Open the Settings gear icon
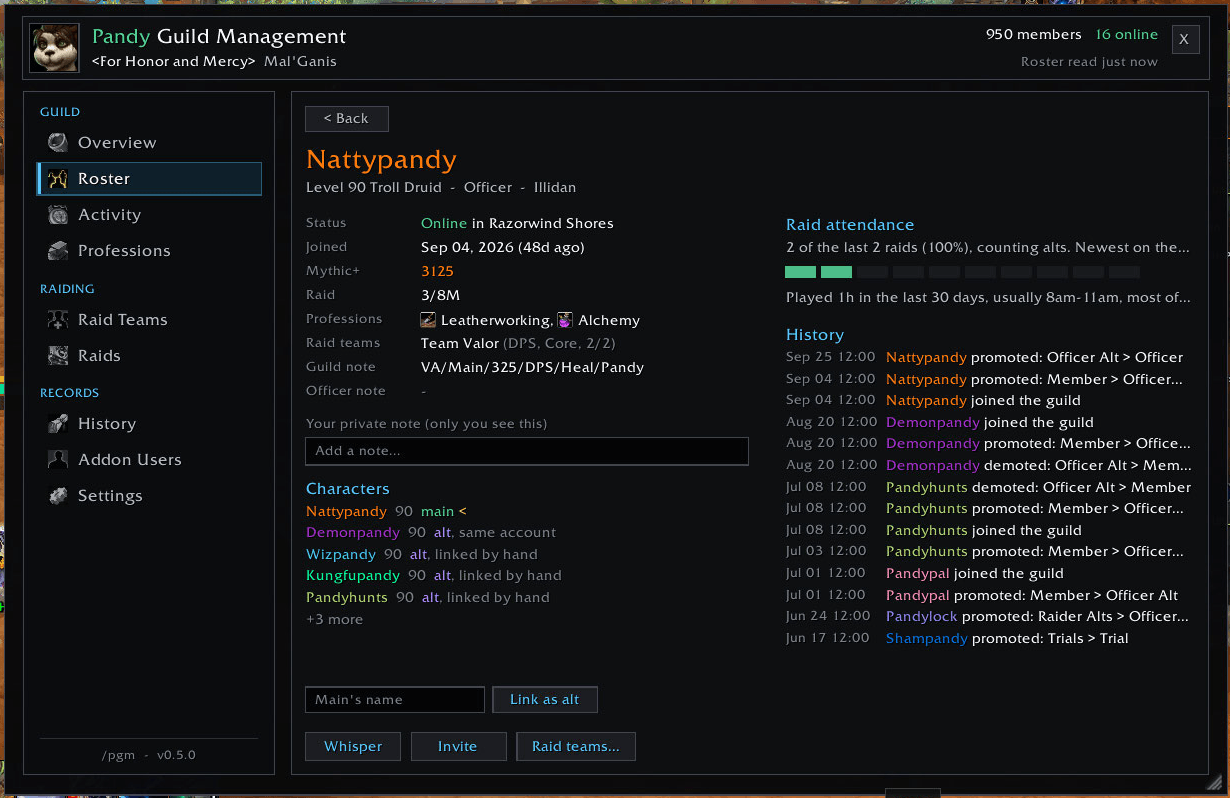The image size is (1230, 798). pyautogui.click(x=58, y=495)
